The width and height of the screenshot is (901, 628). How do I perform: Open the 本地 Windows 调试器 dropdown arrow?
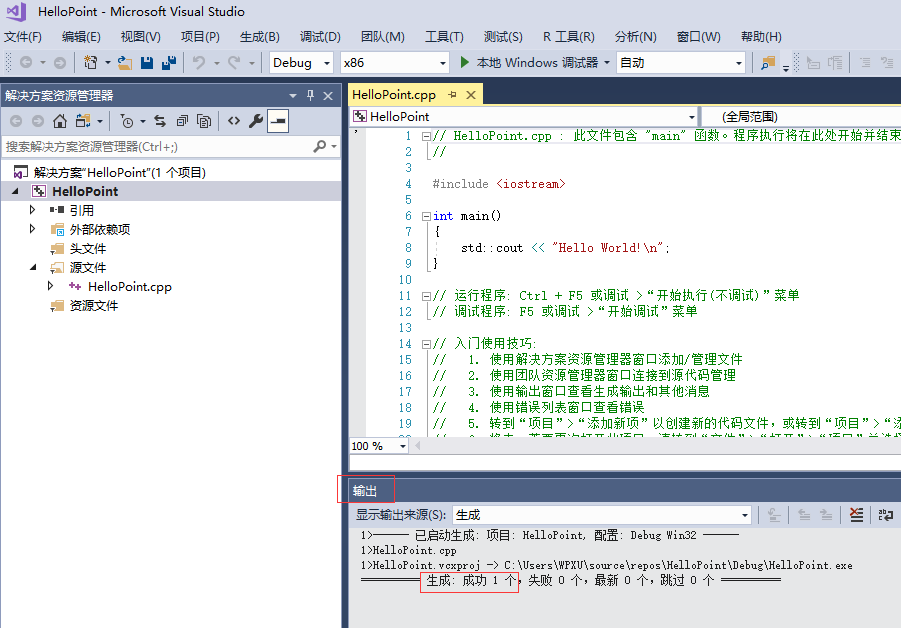[x=607, y=63]
